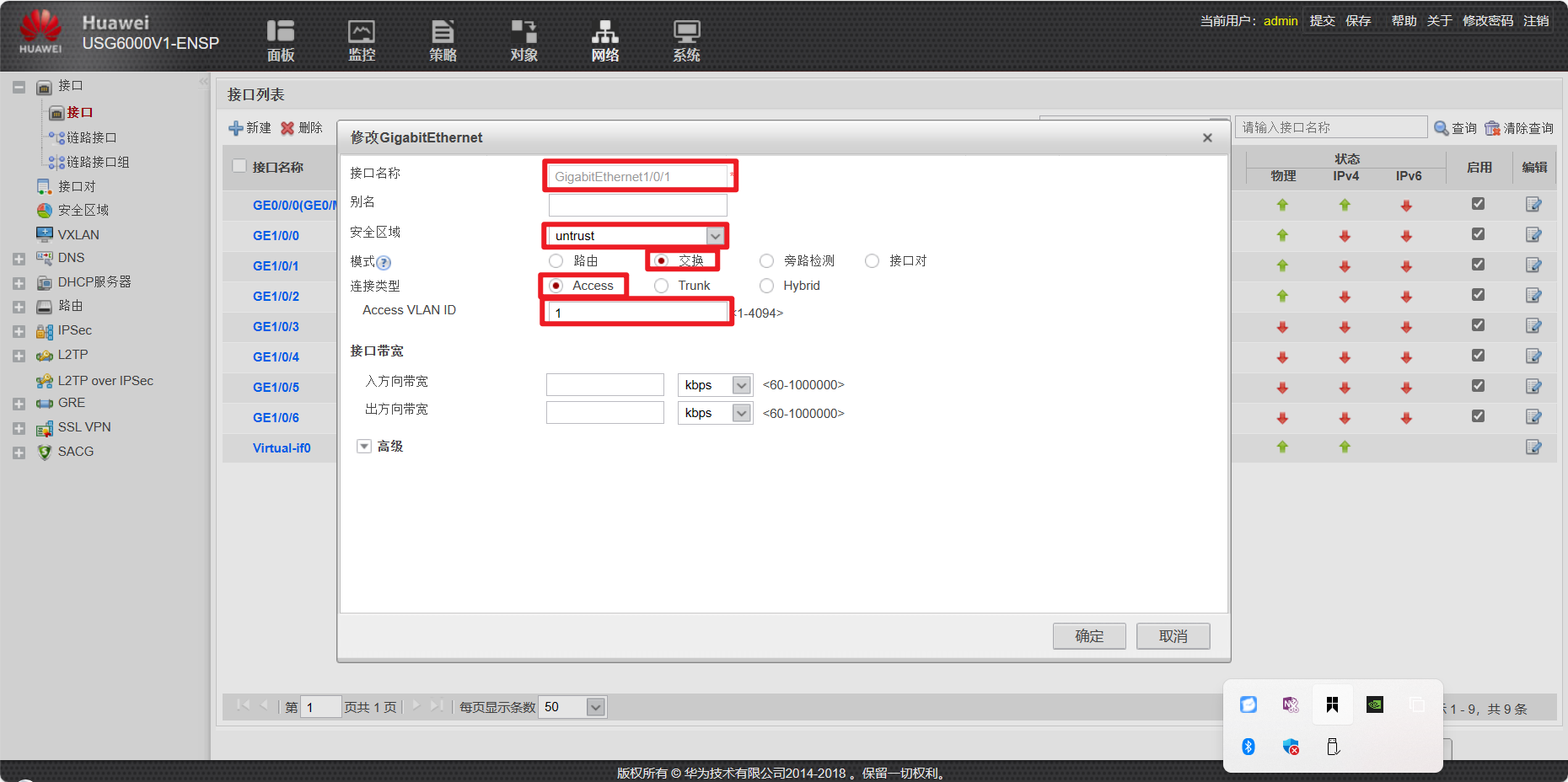The height and width of the screenshot is (782, 1568).
Task: Uncheck the GE1/0/3 row enable checkbox
Action: coord(1478,324)
